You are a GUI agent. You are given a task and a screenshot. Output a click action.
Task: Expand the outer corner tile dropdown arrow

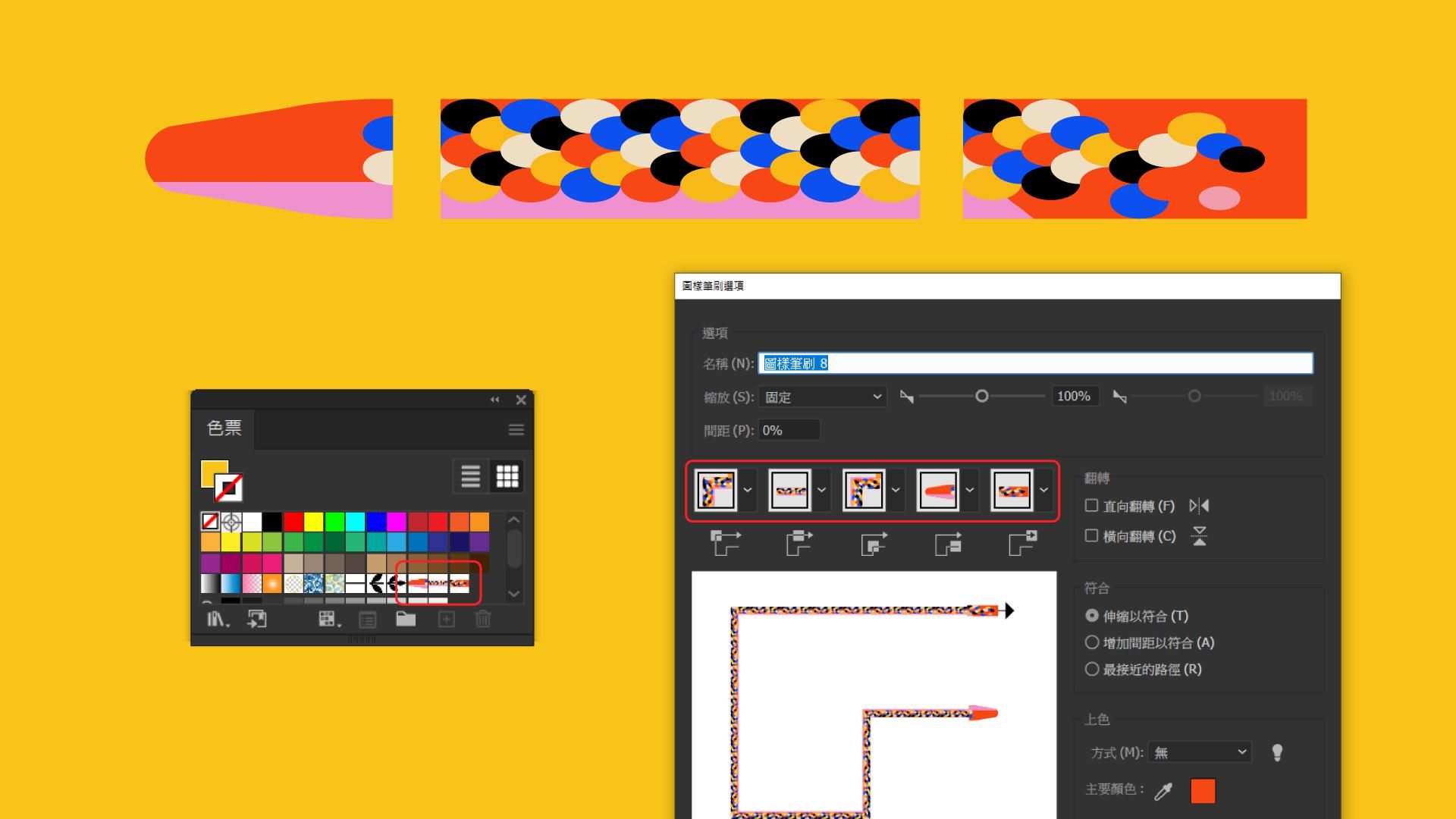(748, 490)
